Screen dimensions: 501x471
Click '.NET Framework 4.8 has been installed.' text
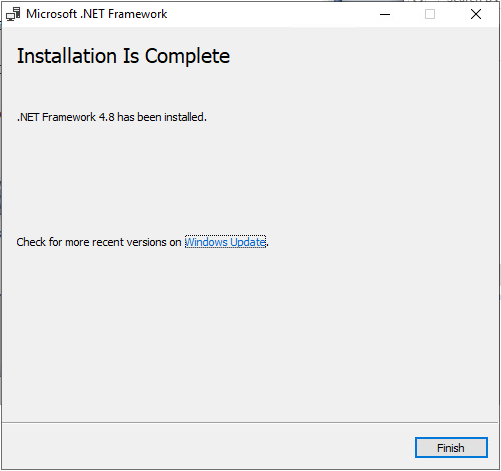point(112,117)
